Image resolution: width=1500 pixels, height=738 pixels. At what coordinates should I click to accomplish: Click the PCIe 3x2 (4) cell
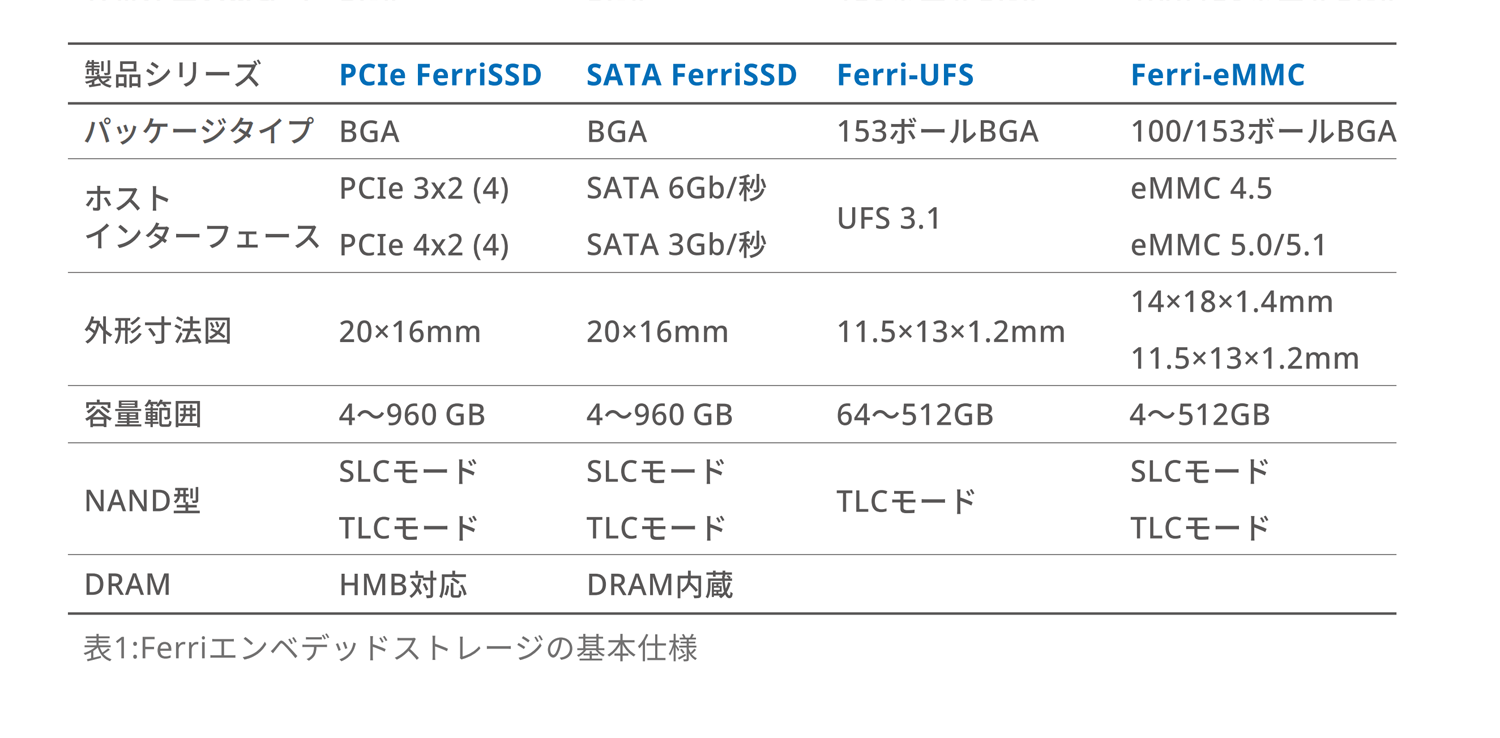click(423, 189)
